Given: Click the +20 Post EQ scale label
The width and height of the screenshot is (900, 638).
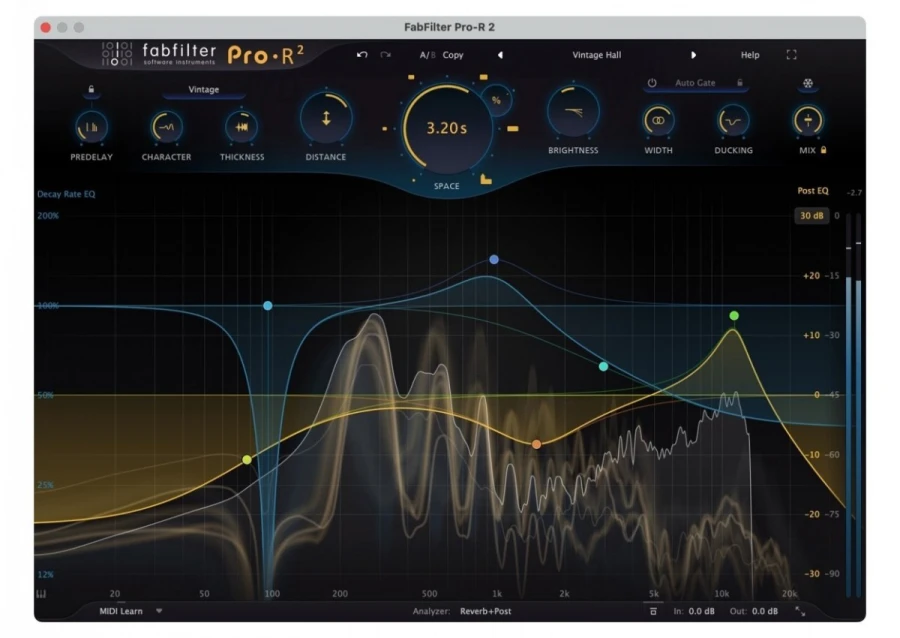Looking at the screenshot, I should click(x=811, y=276).
